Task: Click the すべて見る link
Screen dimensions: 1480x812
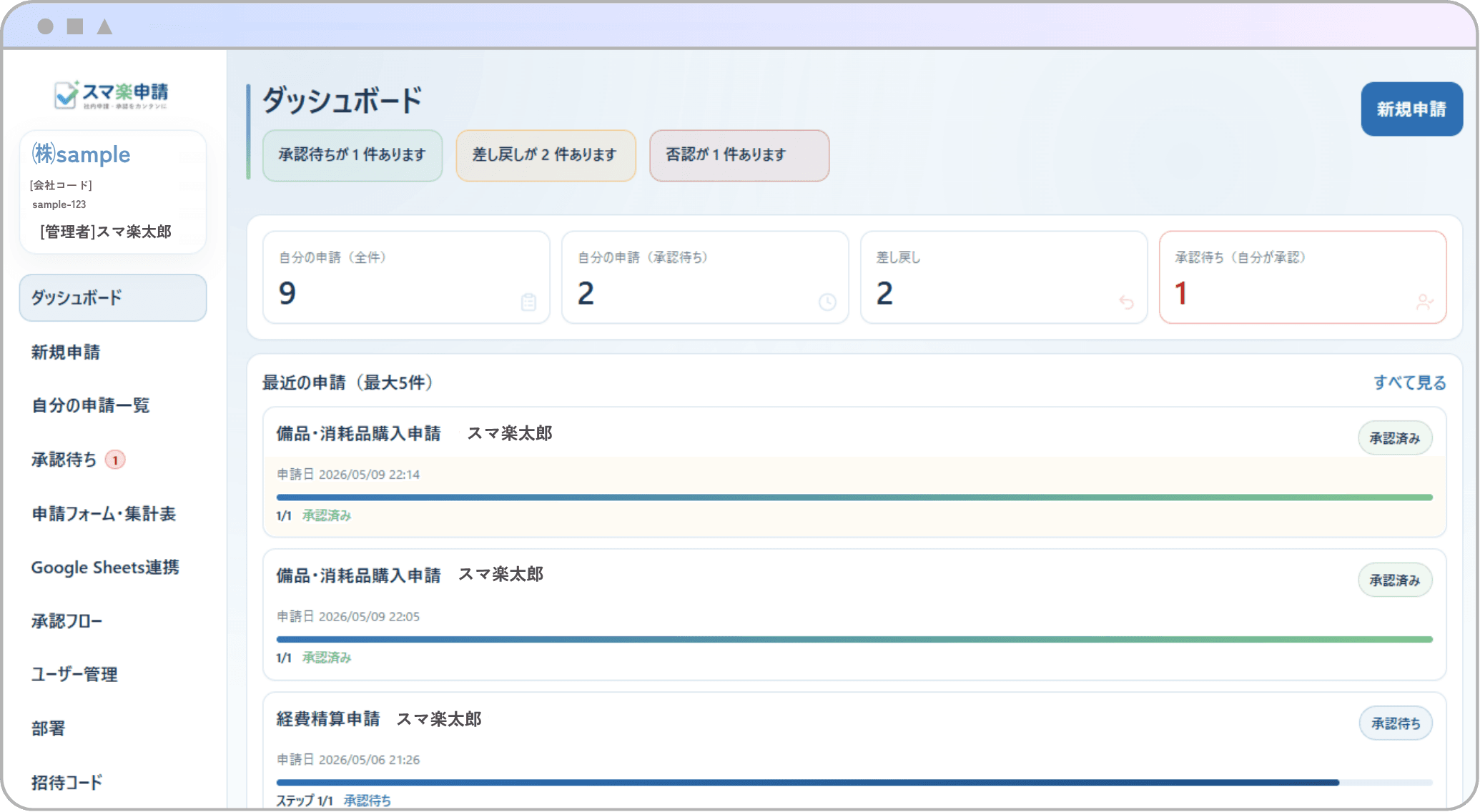Action: (1410, 382)
